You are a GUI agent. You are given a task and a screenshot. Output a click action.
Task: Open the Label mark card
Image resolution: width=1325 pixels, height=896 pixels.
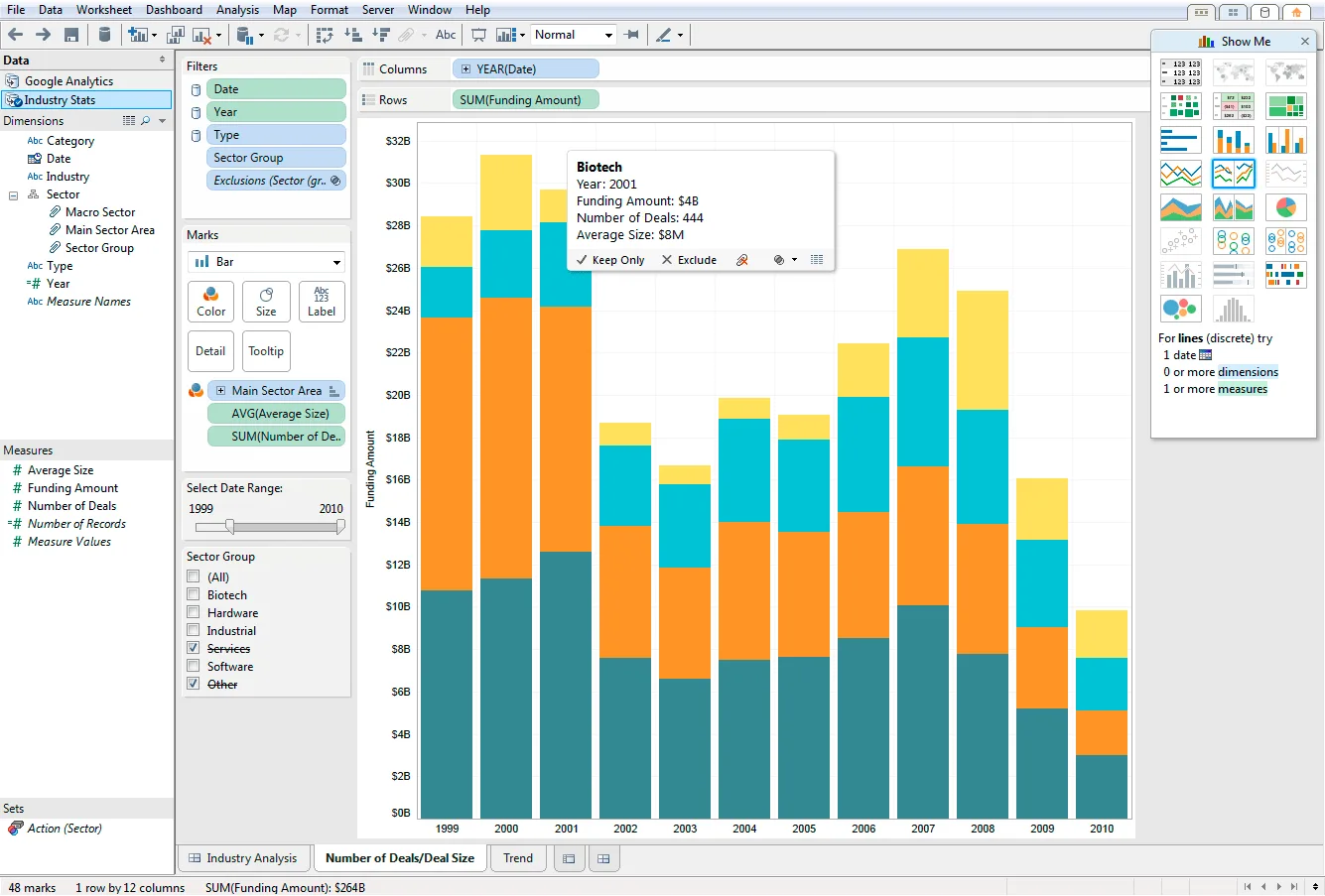point(322,302)
